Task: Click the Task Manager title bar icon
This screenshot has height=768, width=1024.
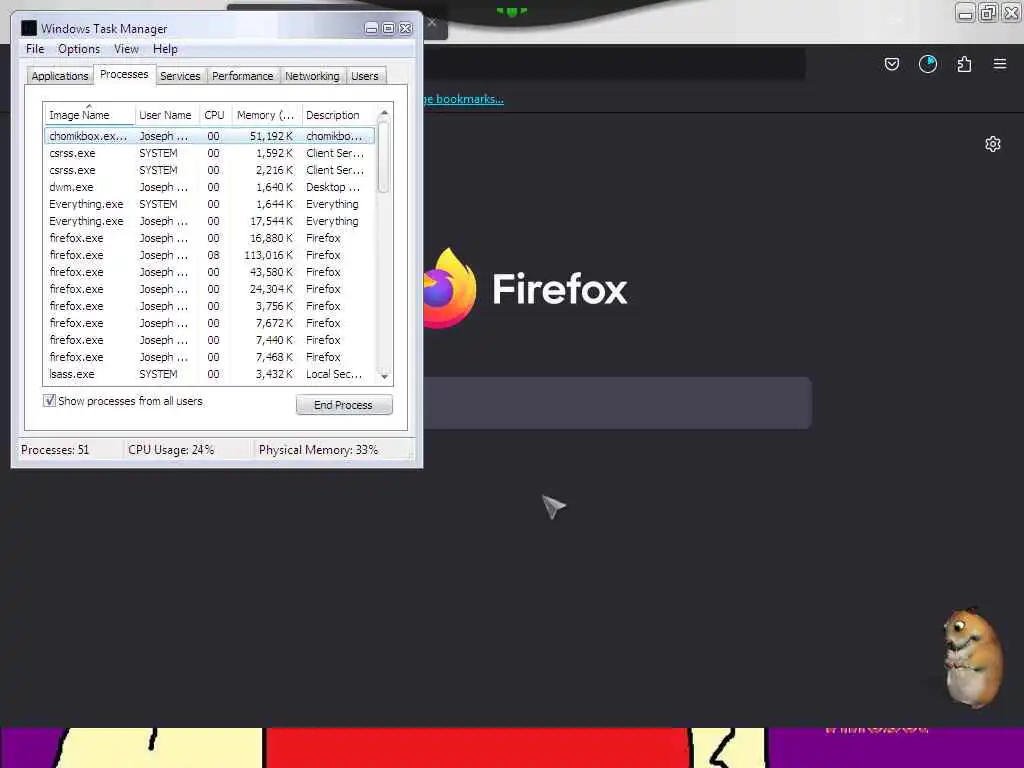Action: 29,28
